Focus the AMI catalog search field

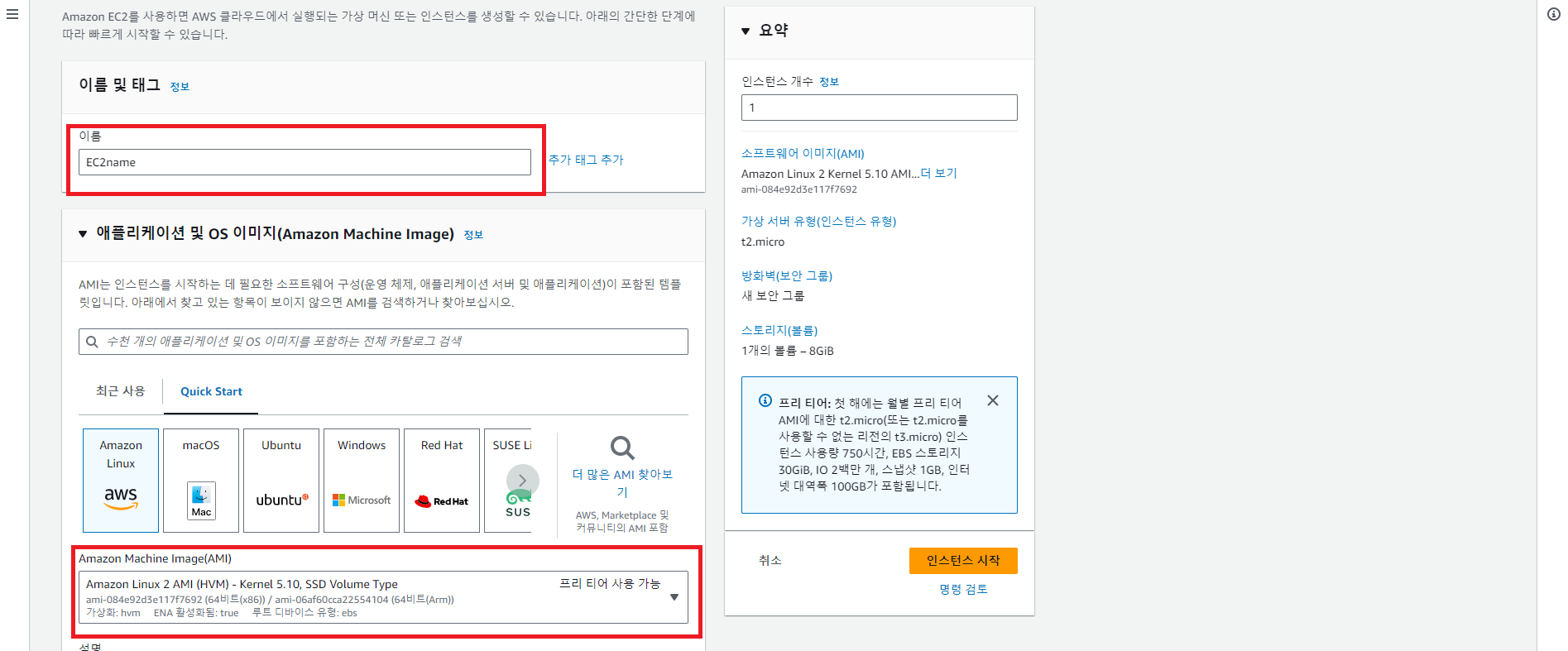[x=383, y=342]
